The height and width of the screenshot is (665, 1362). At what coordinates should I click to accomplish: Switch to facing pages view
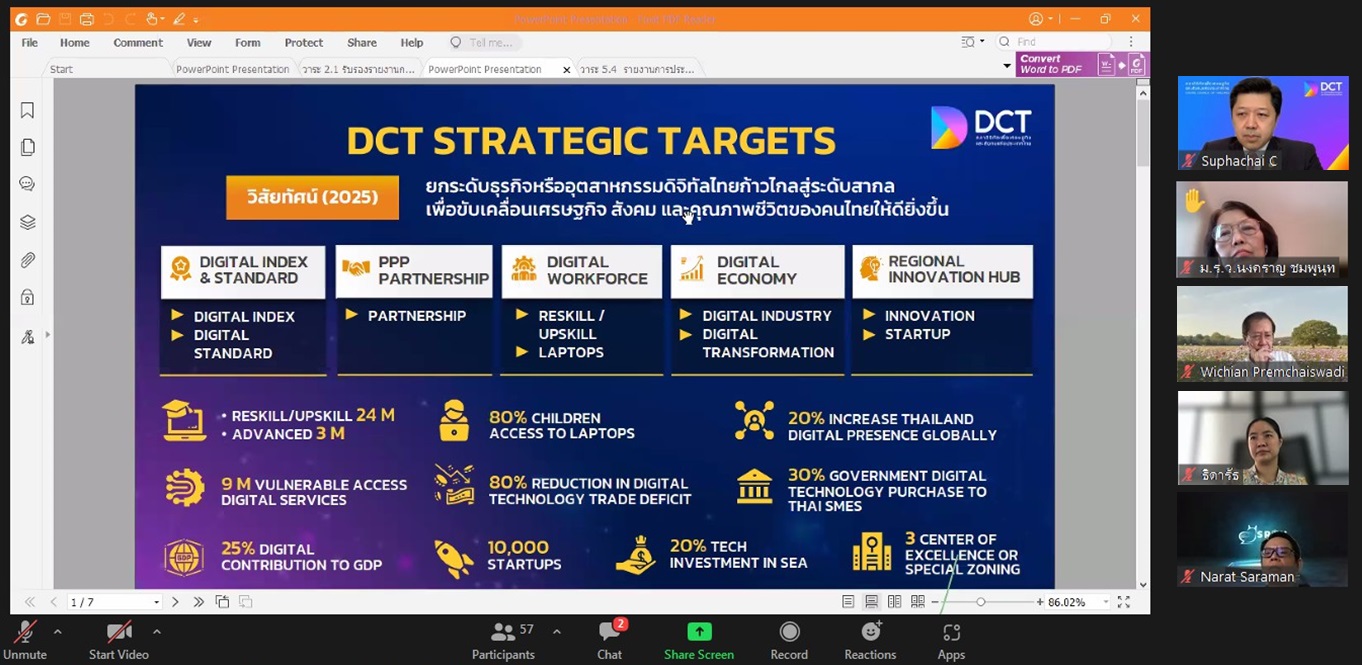[894, 602]
